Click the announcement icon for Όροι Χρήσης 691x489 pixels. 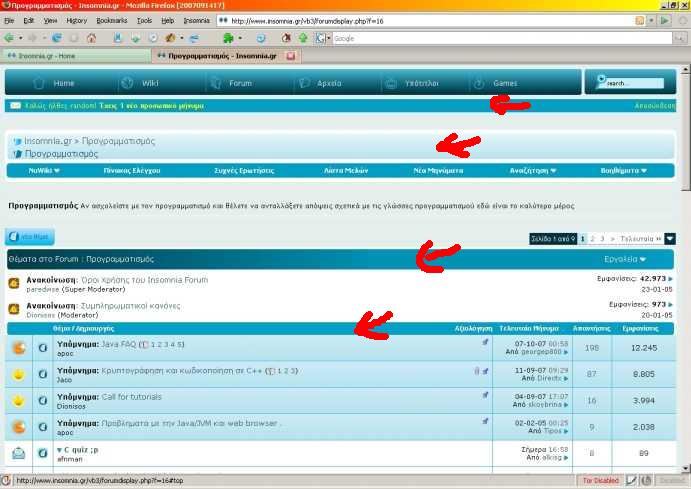click(x=14, y=283)
